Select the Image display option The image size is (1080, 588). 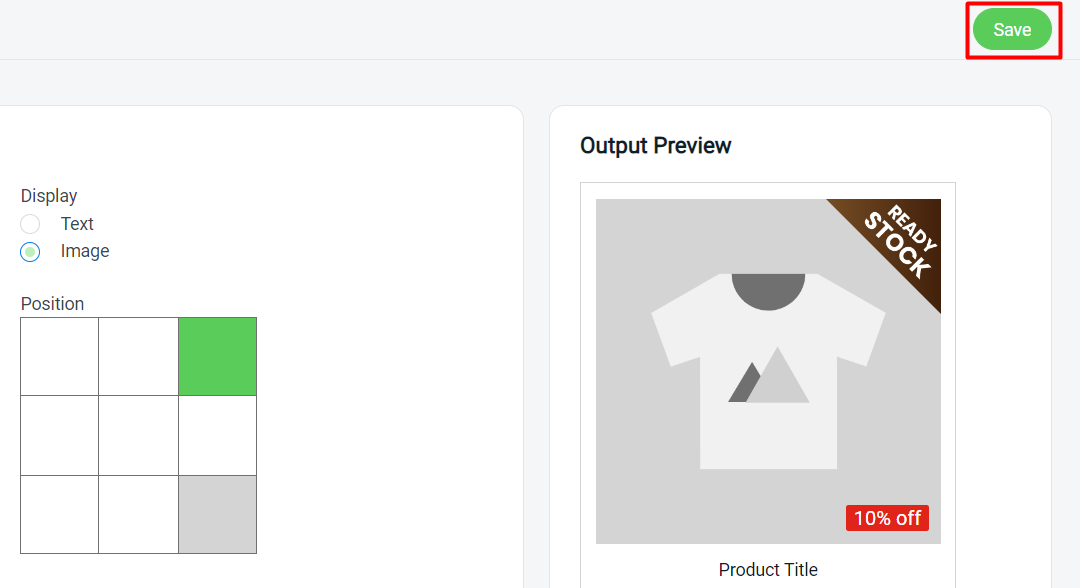(30, 251)
